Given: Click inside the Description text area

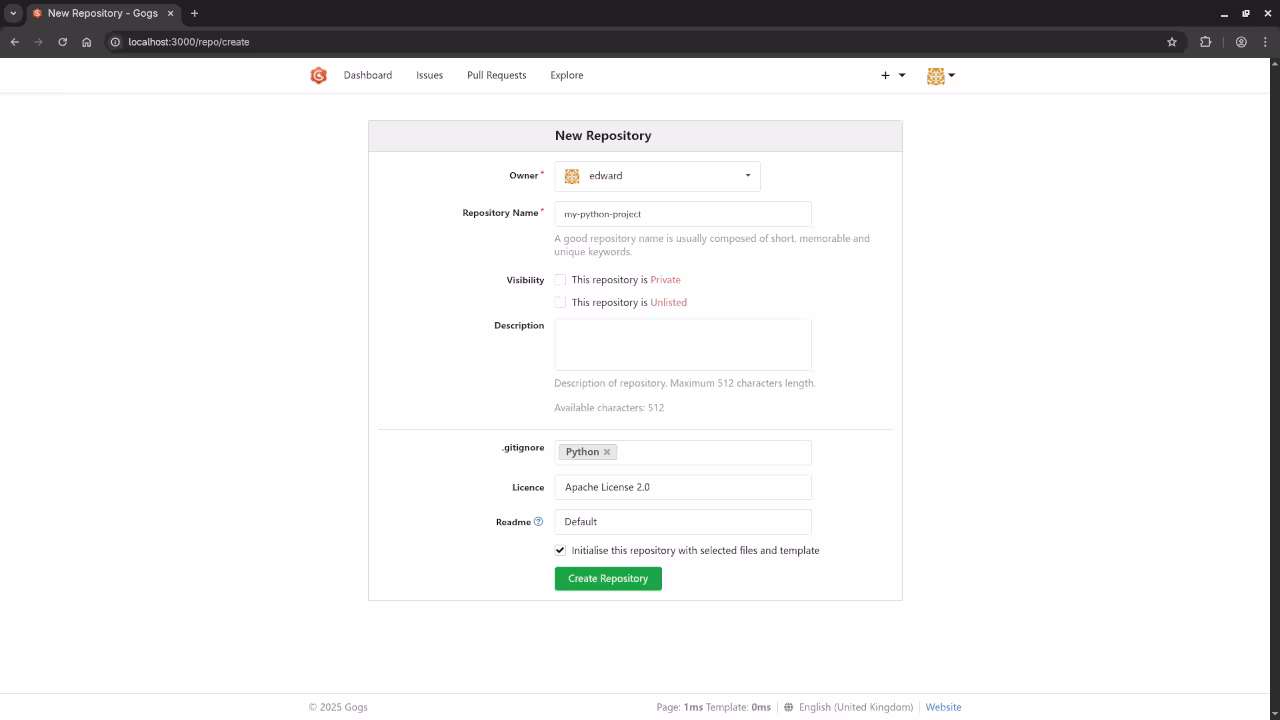Looking at the screenshot, I should [683, 344].
